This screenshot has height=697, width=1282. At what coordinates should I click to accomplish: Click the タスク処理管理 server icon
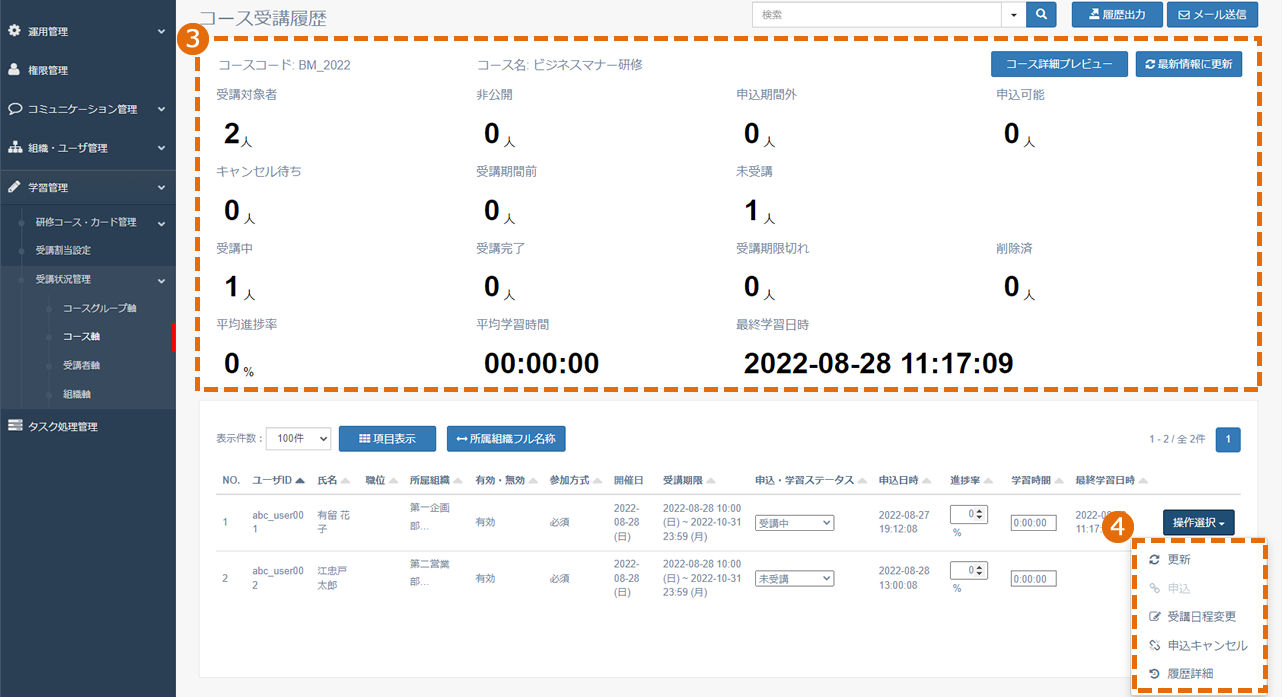(x=14, y=427)
